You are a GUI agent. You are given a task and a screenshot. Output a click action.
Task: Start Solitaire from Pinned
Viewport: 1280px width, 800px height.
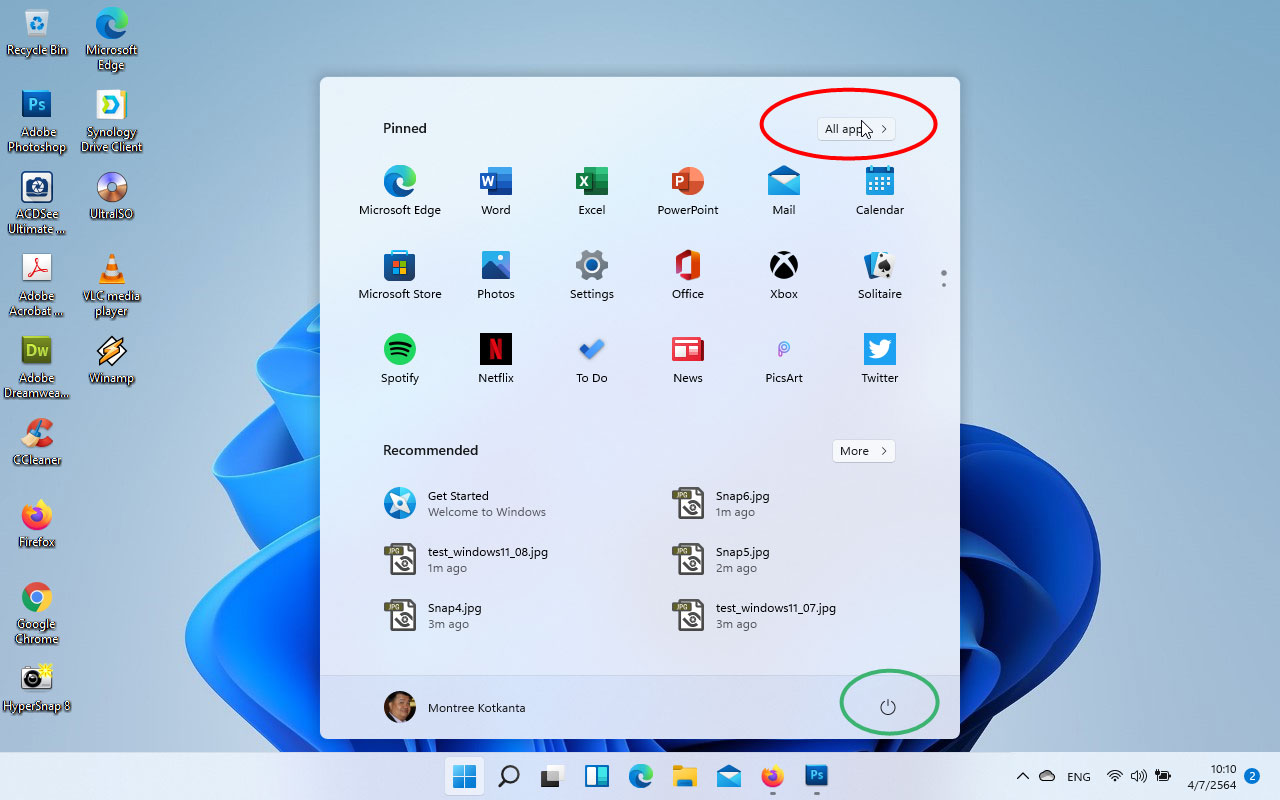point(879,274)
